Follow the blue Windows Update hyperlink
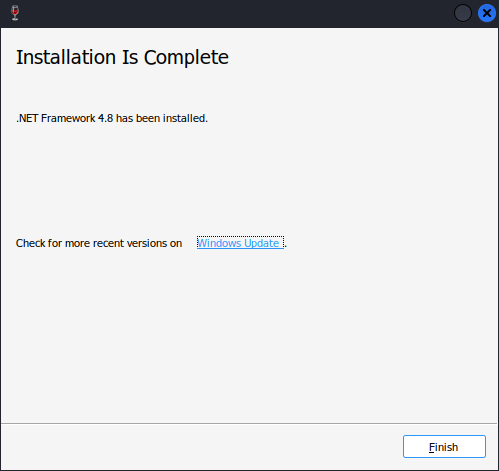 [240, 243]
